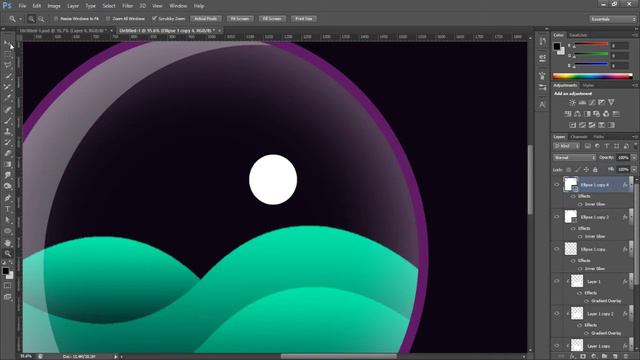Toggle Lock all layer button
640x360 pixels.
[x=595, y=169]
